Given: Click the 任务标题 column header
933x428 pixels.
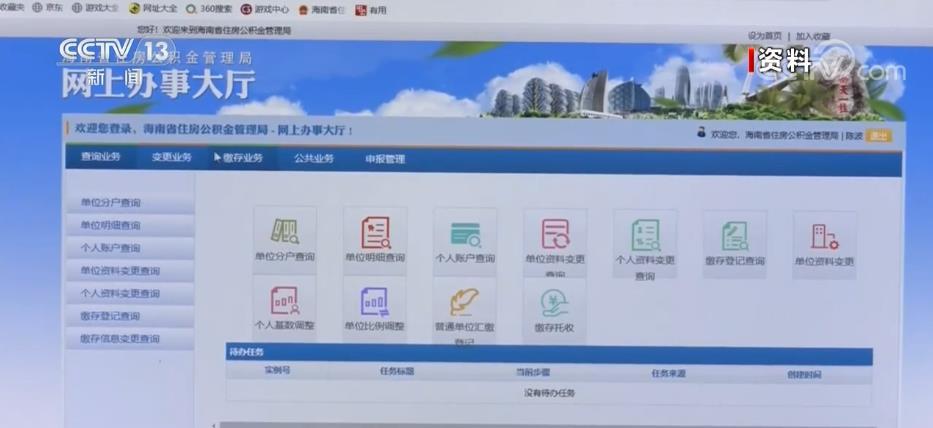Looking at the screenshot, I should coord(396,371).
